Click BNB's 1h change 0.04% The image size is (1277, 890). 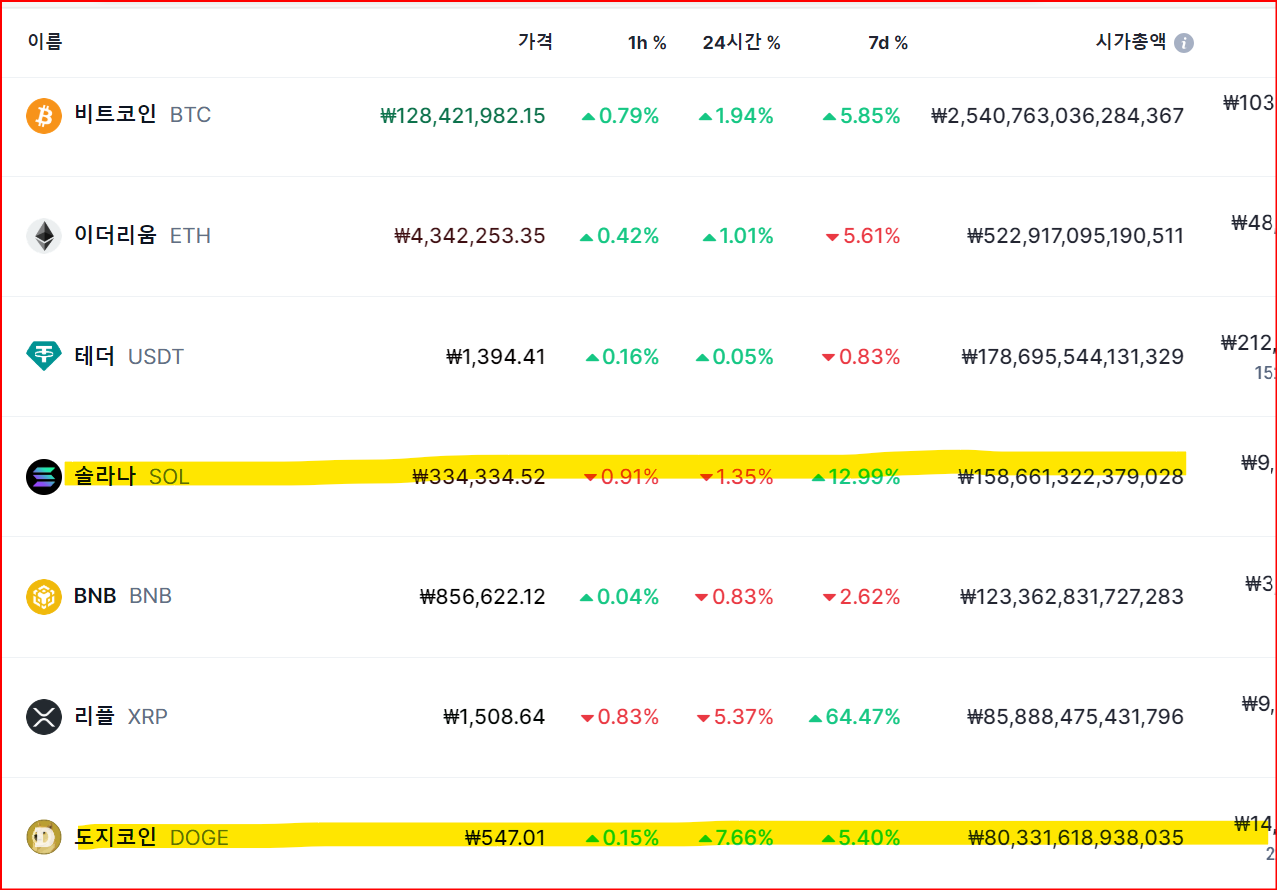620,597
